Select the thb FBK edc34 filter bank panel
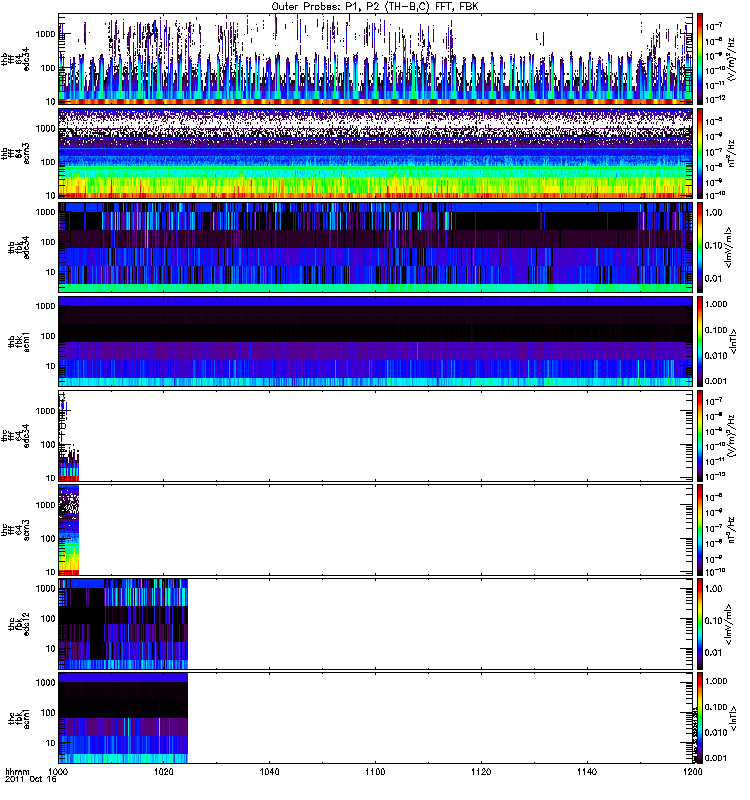Viewport: 750px width, 800px height. (x=375, y=246)
